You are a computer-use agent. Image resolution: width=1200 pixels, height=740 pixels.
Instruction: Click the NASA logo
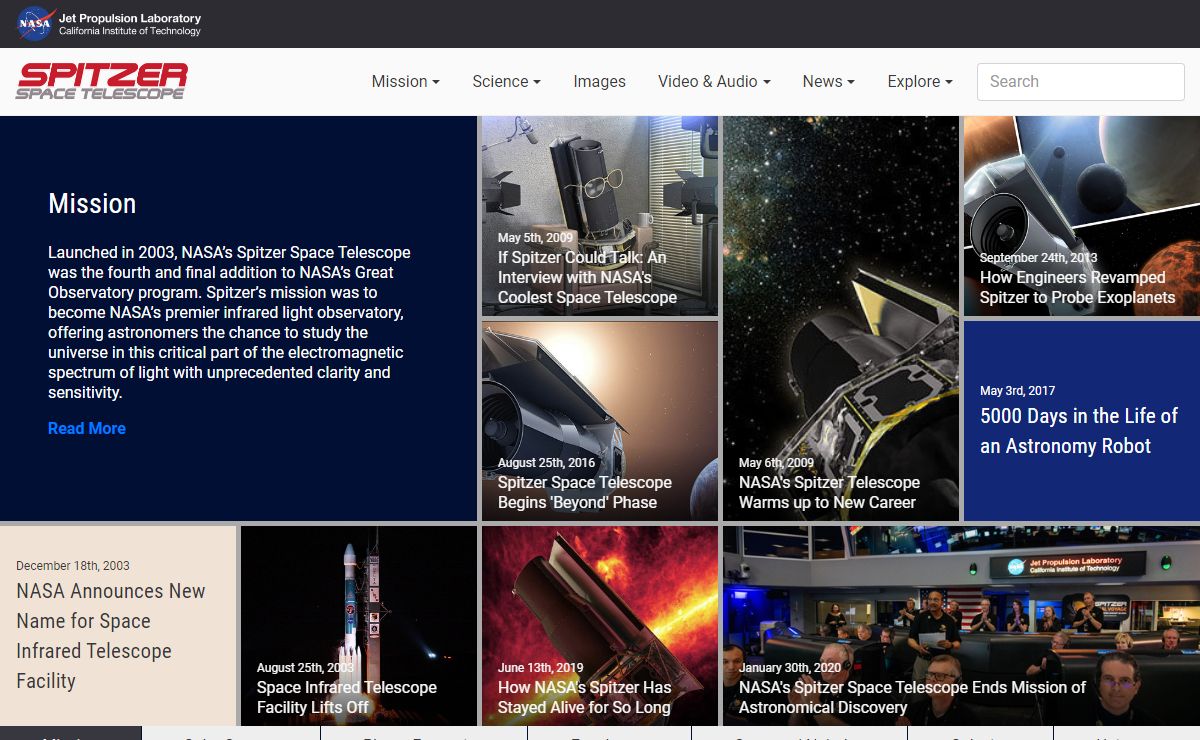[x=35, y=23]
